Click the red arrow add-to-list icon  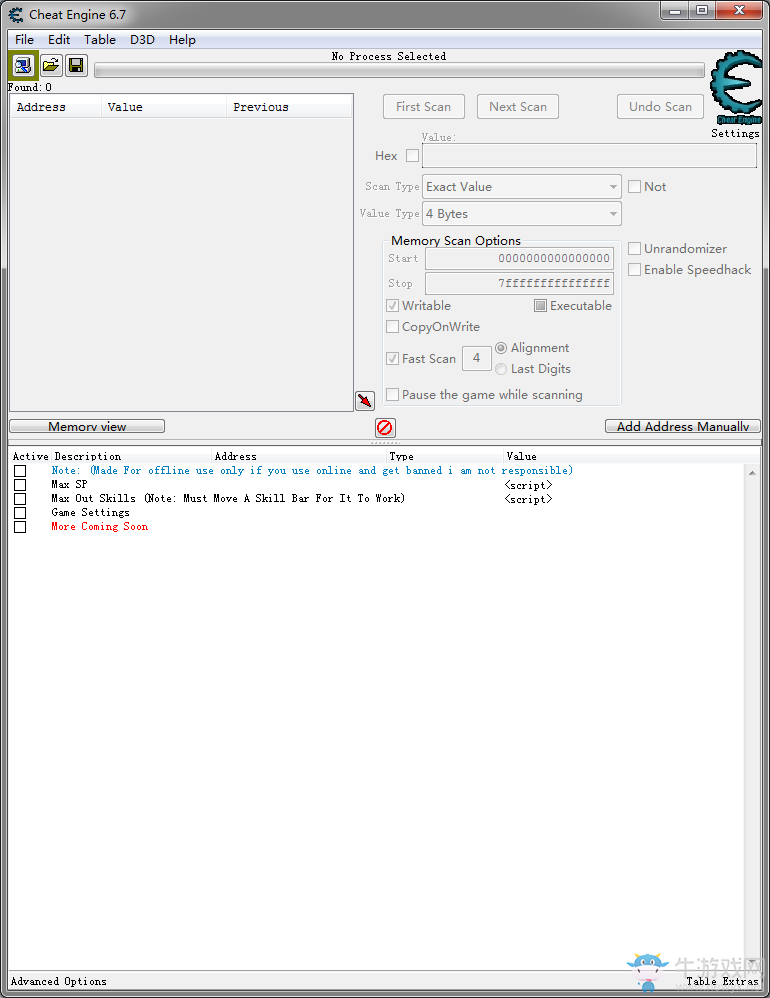(365, 400)
